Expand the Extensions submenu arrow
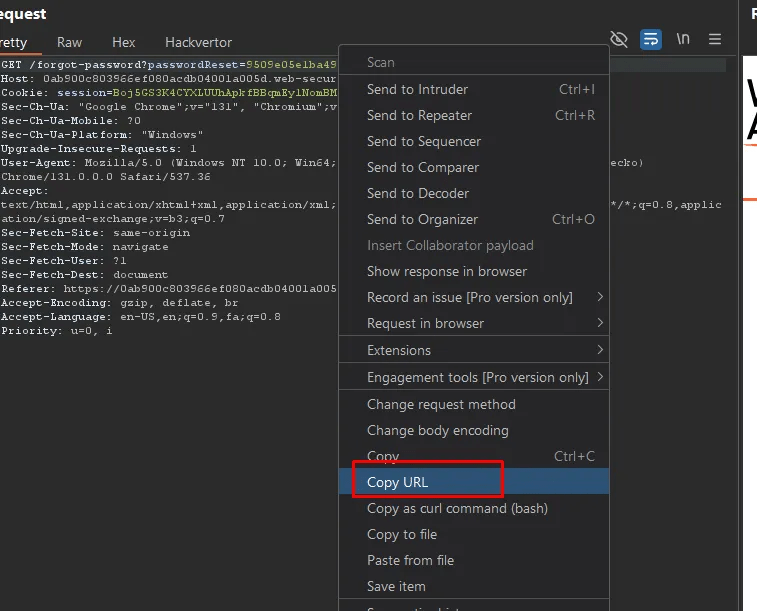Image resolution: width=757 pixels, height=611 pixels. tap(600, 350)
